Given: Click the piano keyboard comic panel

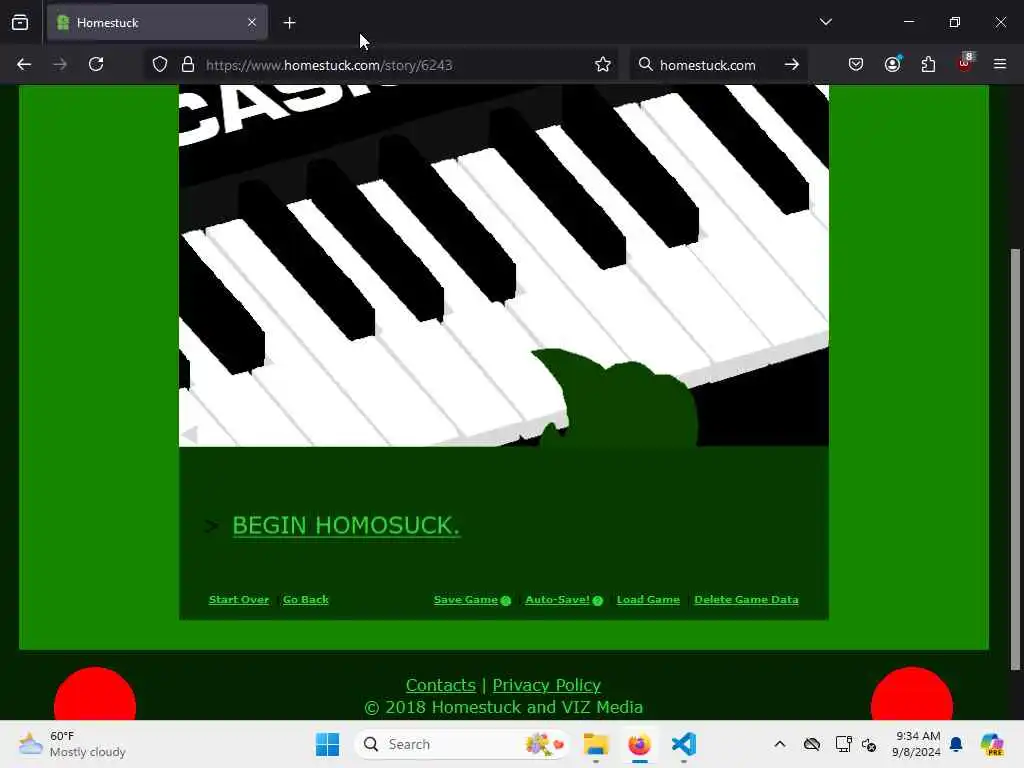Looking at the screenshot, I should tap(504, 266).
